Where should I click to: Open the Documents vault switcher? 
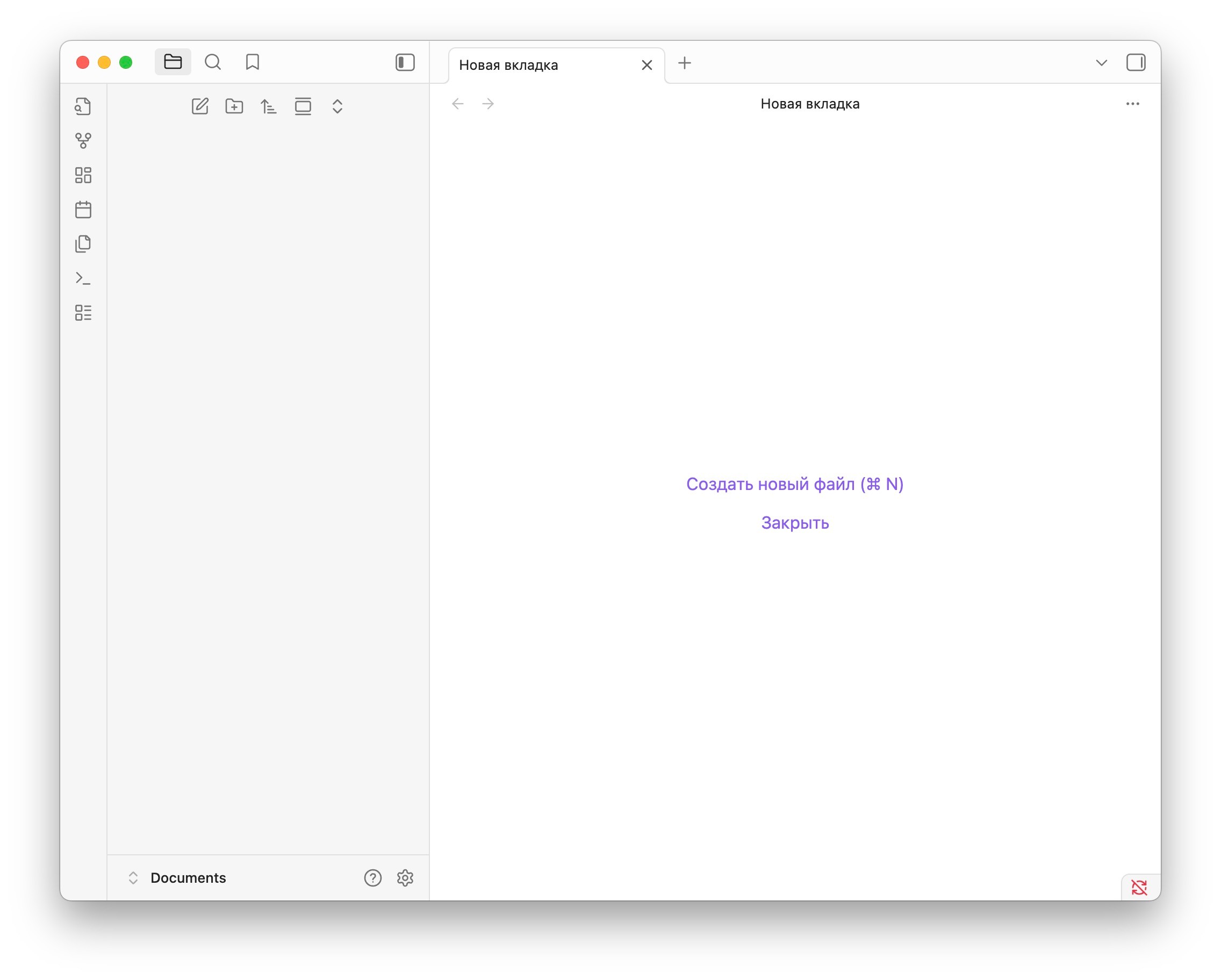[x=177, y=877]
